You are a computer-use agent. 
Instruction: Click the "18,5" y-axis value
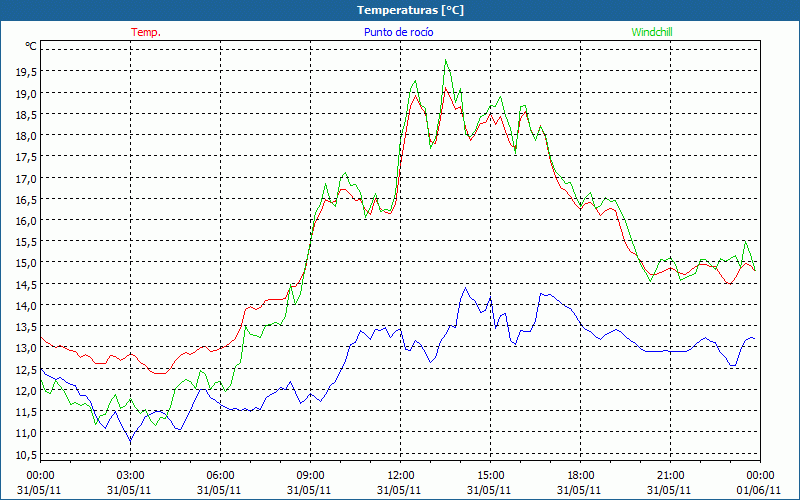tap(26, 115)
